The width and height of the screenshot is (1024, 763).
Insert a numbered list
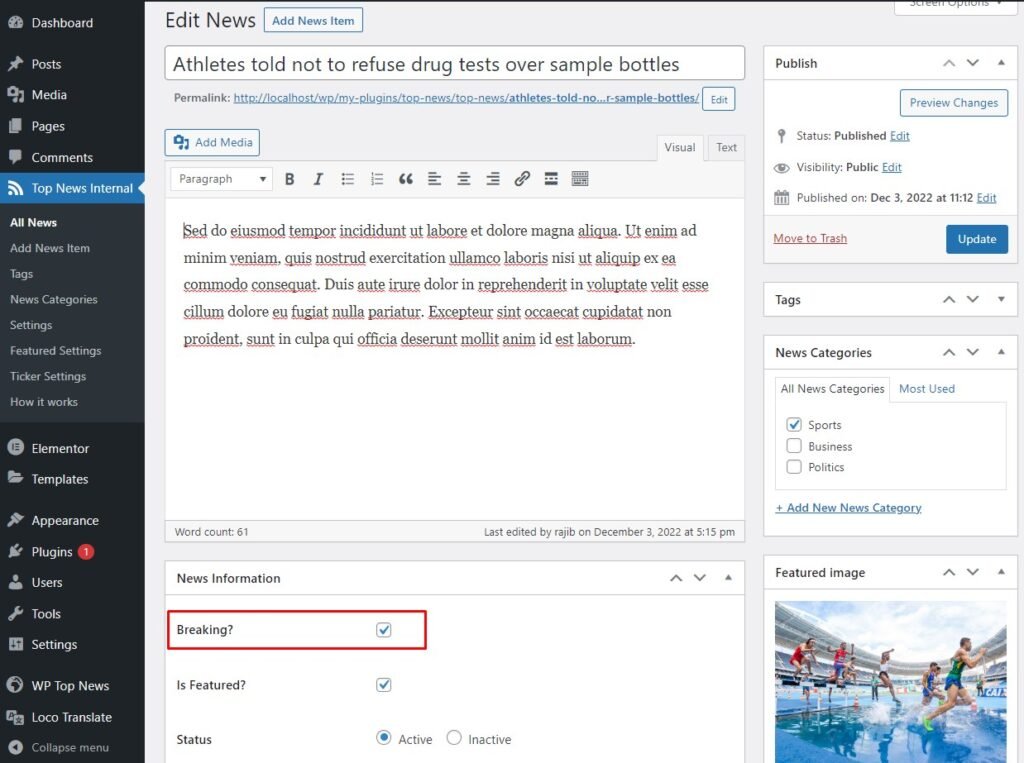[377, 179]
